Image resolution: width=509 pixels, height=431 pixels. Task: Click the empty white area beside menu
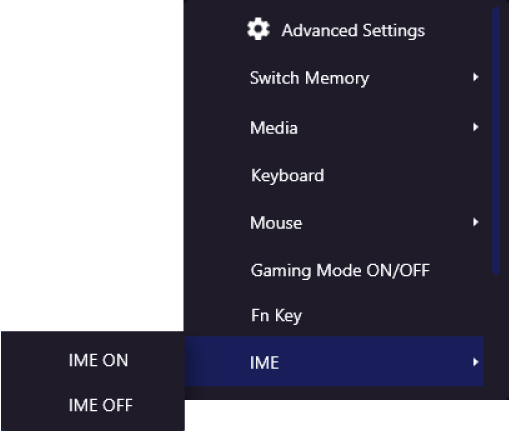(x=92, y=165)
